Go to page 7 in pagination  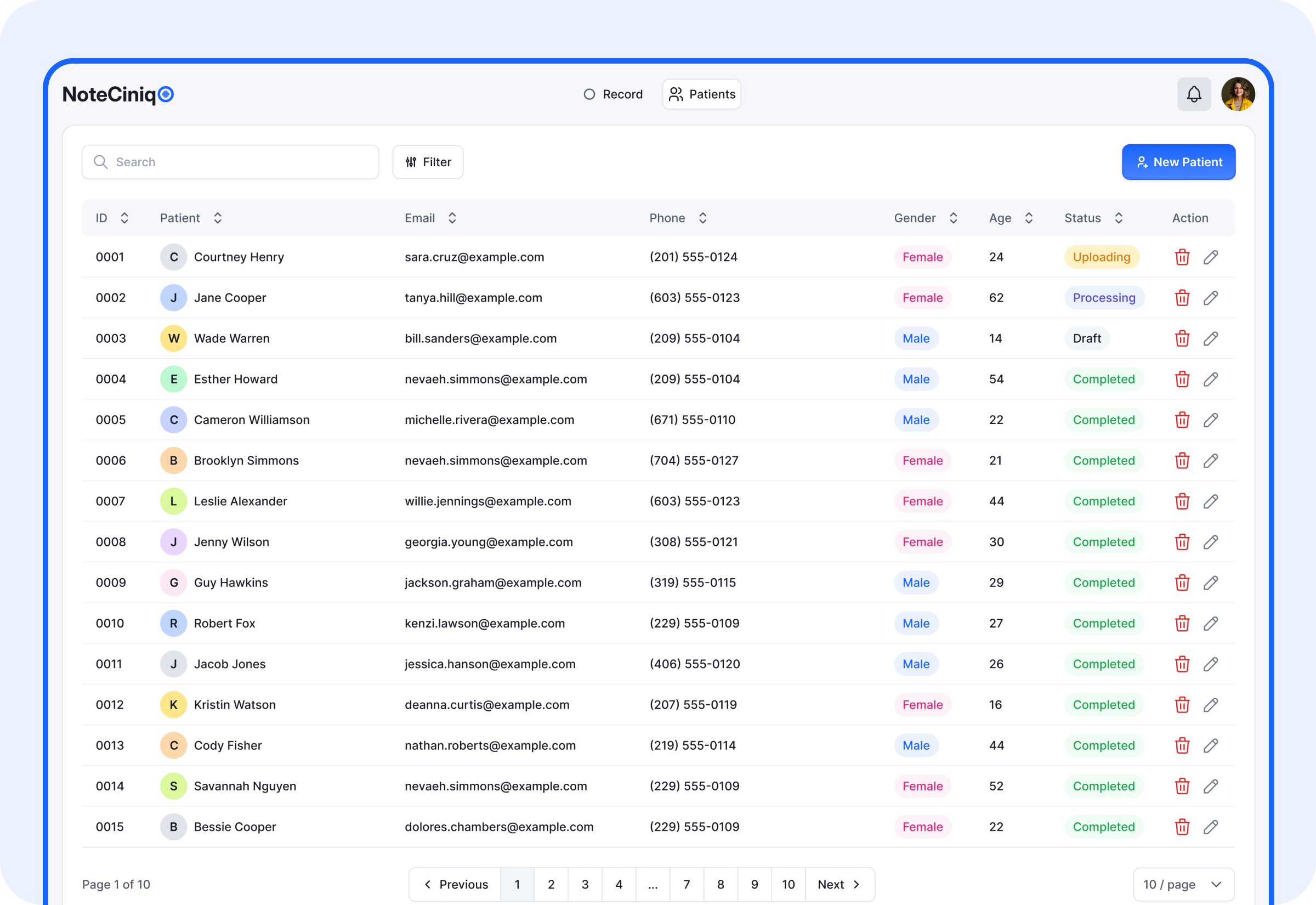click(687, 884)
